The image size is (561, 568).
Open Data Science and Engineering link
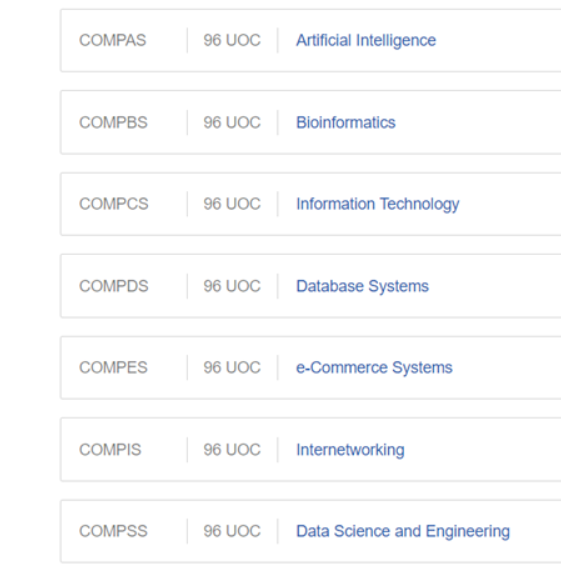coord(403,531)
